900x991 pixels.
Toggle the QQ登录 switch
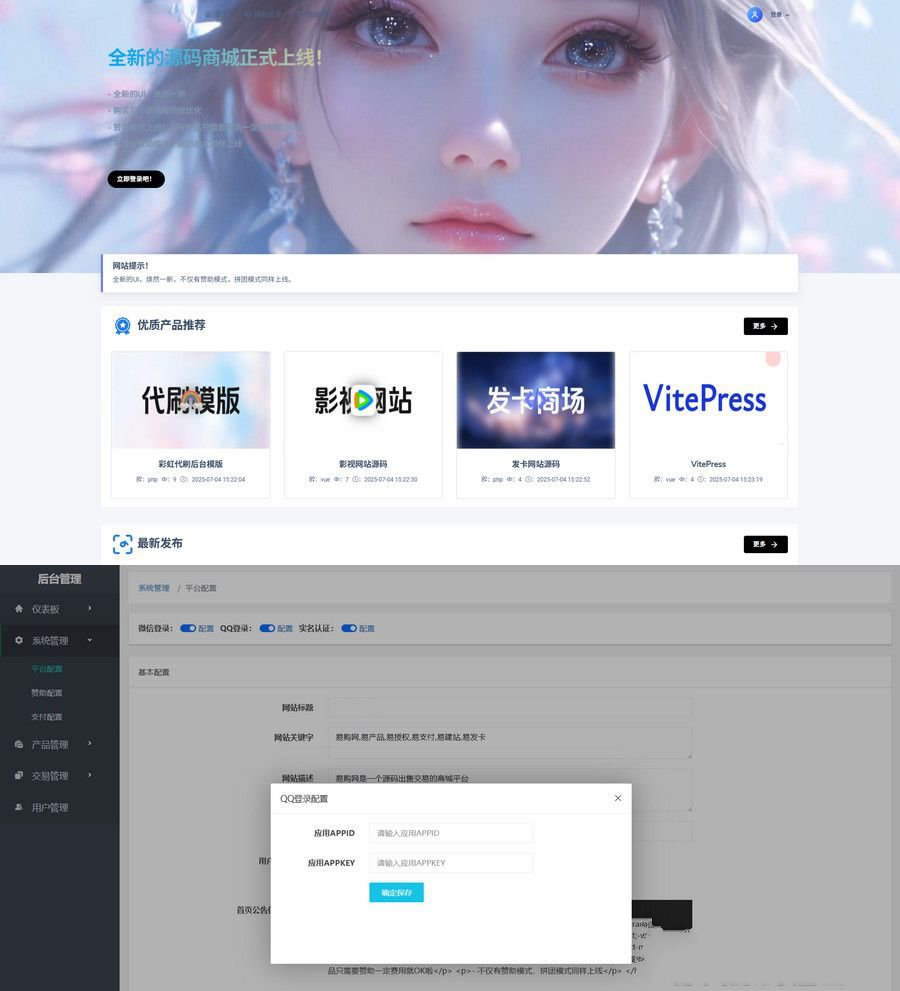click(x=267, y=629)
